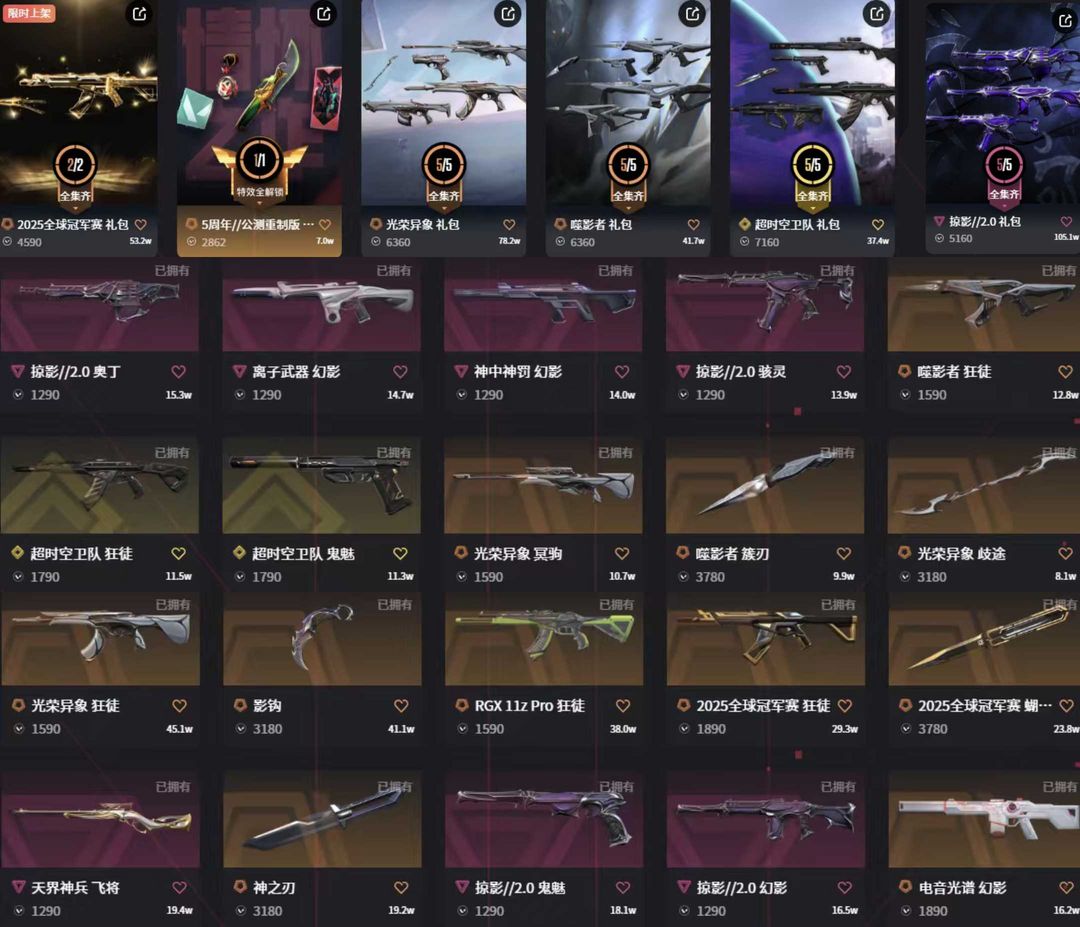Favorite the RGX 11z Pro 狂徒 skin
The height and width of the screenshot is (927, 1080).
click(623, 706)
